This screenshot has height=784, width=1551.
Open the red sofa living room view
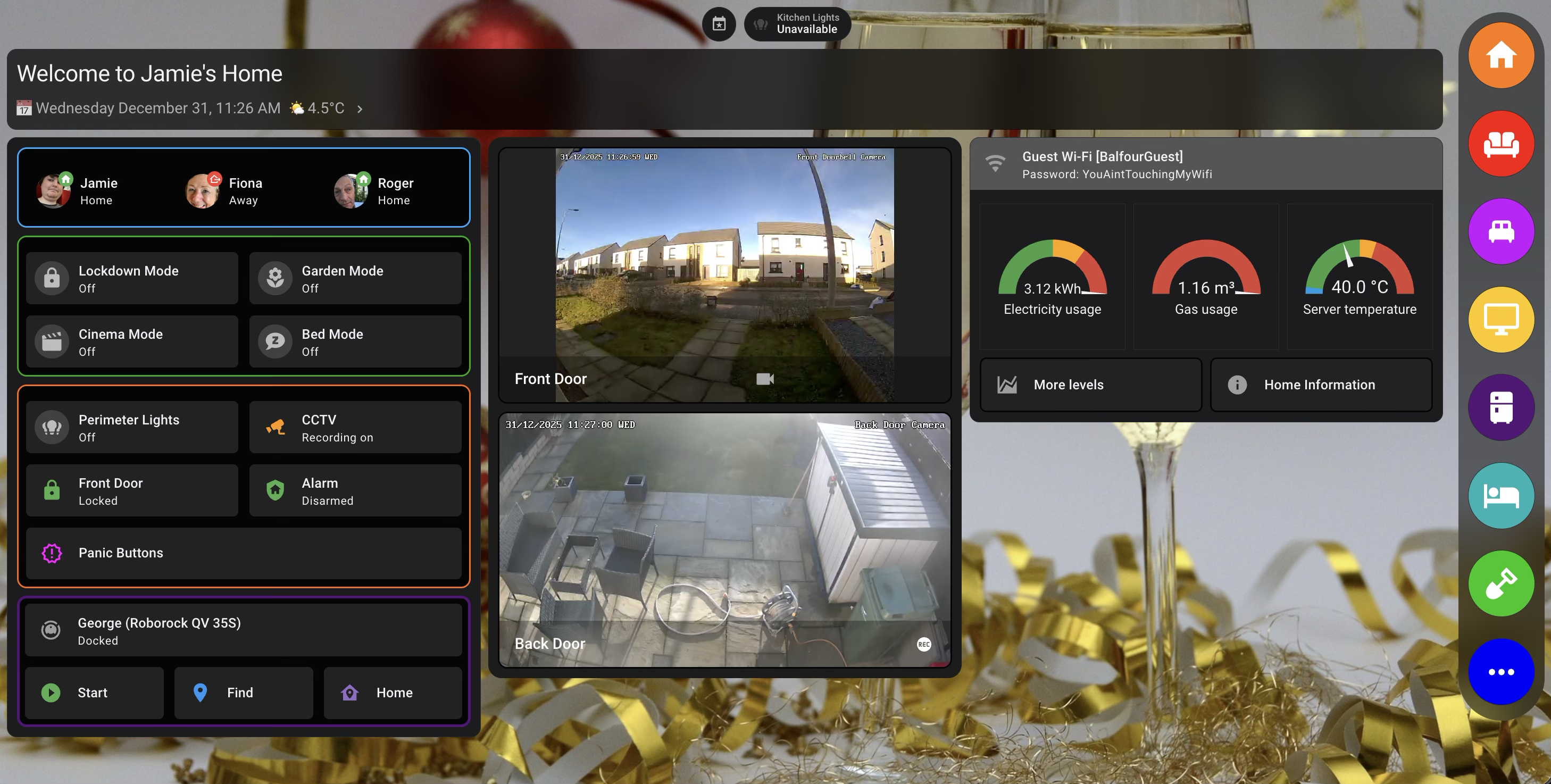pyautogui.click(x=1500, y=143)
